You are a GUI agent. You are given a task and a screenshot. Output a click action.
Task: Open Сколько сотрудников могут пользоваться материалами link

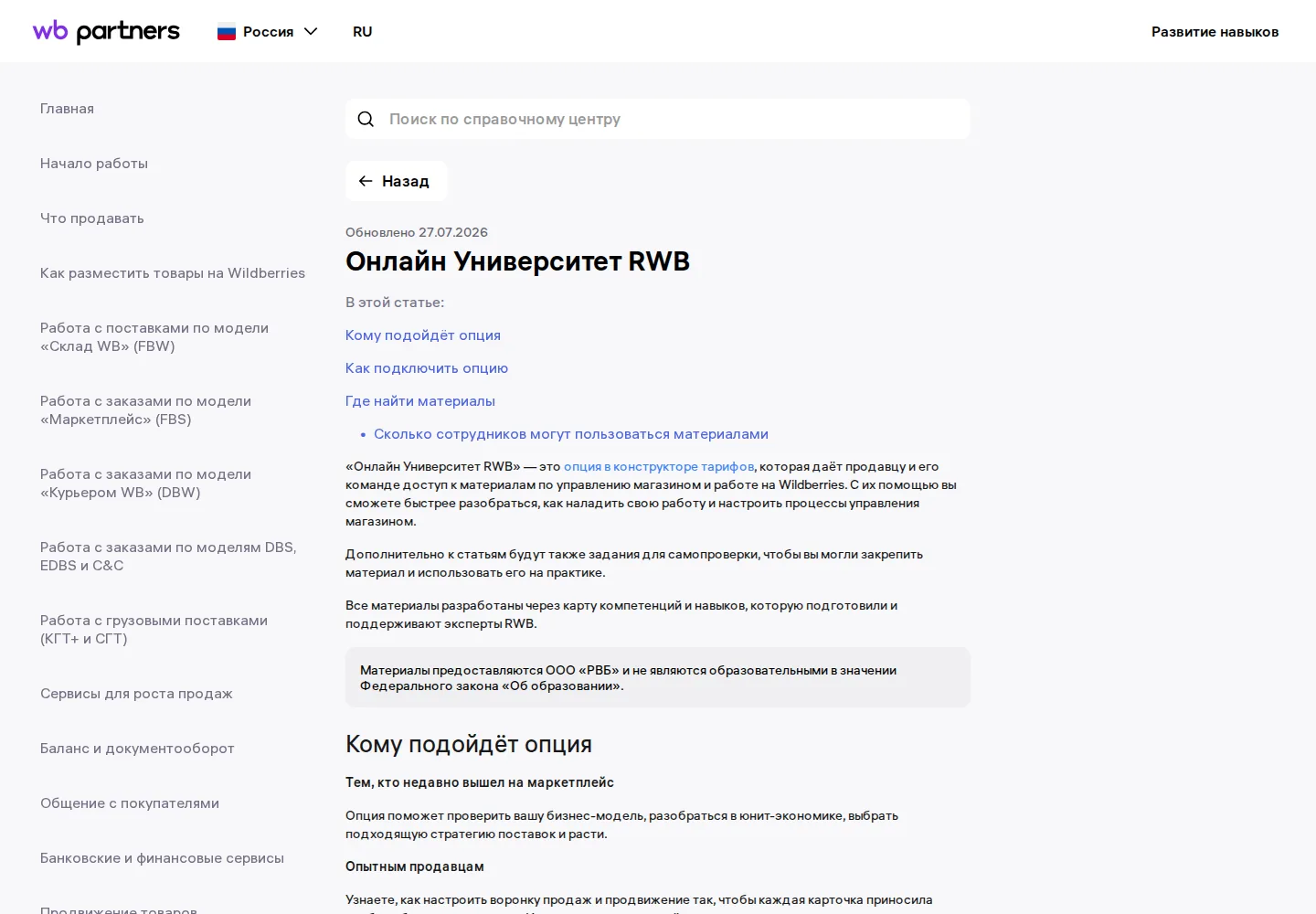[571, 434]
